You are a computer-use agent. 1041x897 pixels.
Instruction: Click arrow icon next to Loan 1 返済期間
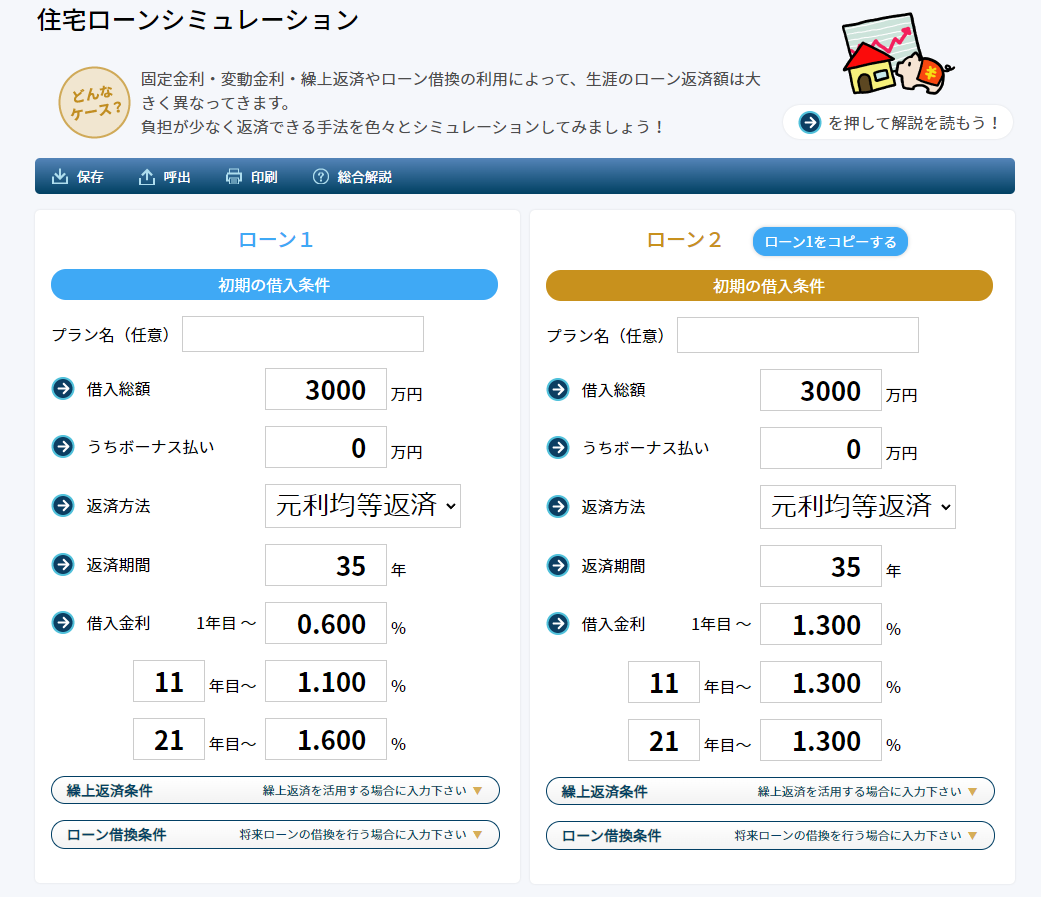pos(63,565)
